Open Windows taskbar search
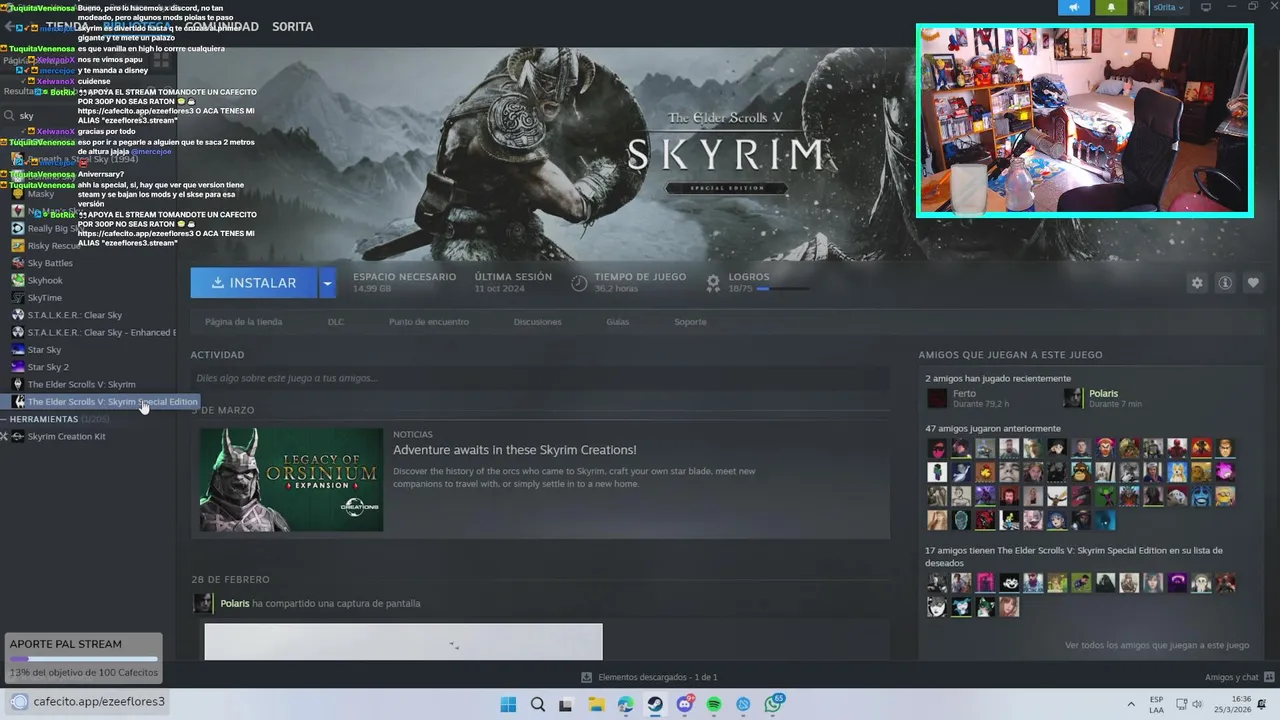Screen dimensions: 1280x720 pyautogui.click(x=538, y=704)
